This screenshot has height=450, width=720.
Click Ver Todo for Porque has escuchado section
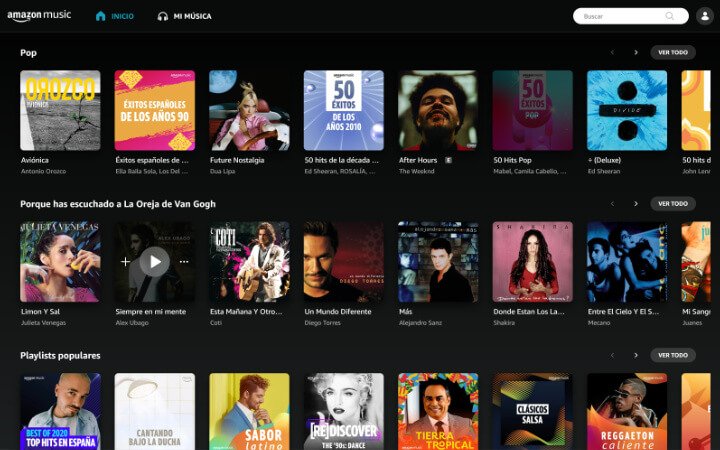pyautogui.click(x=673, y=203)
